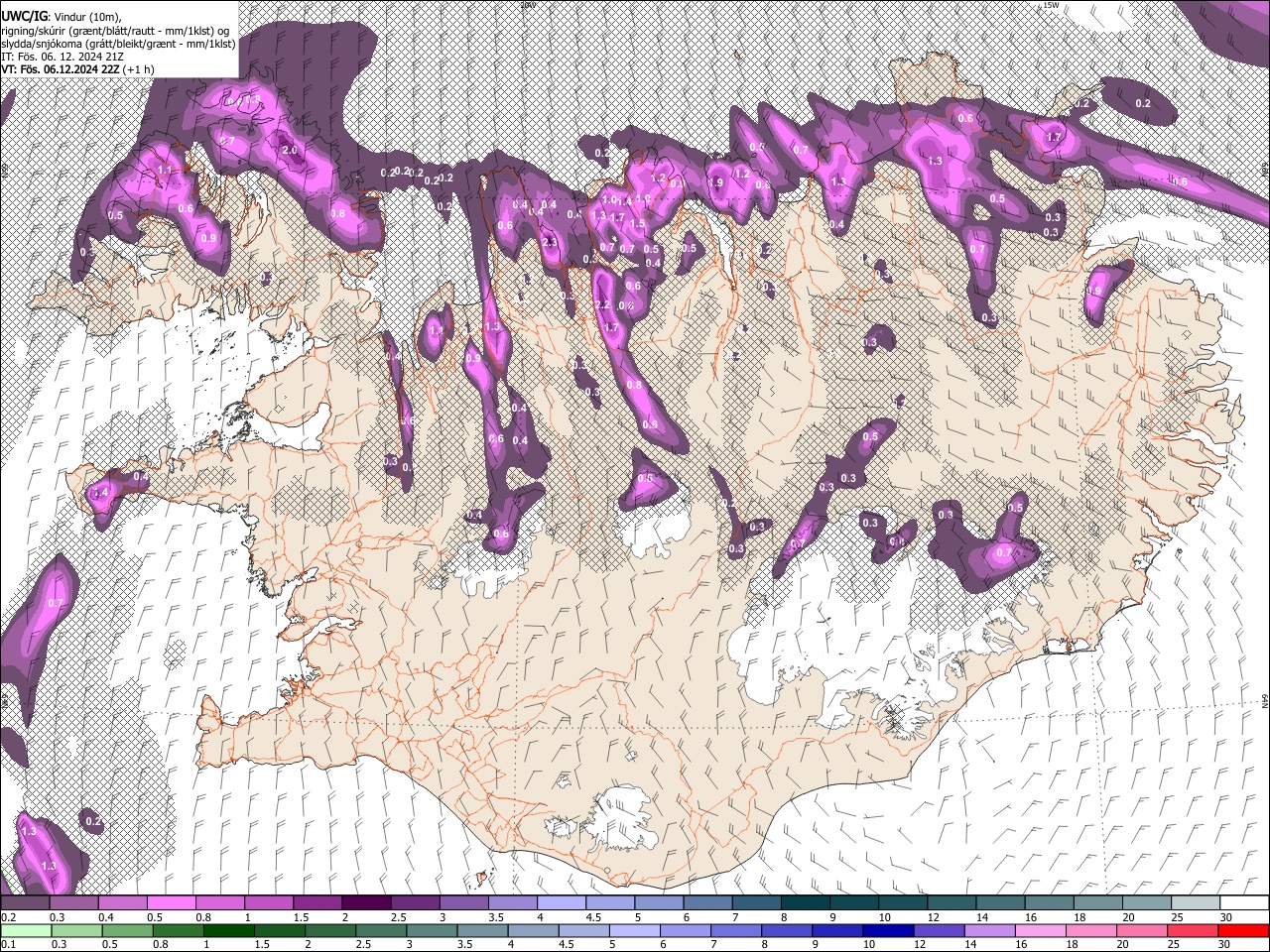1270x952 pixels.
Task: Click the '(+1 h)' forecast offset
Action: pyautogui.click(x=140, y=69)
